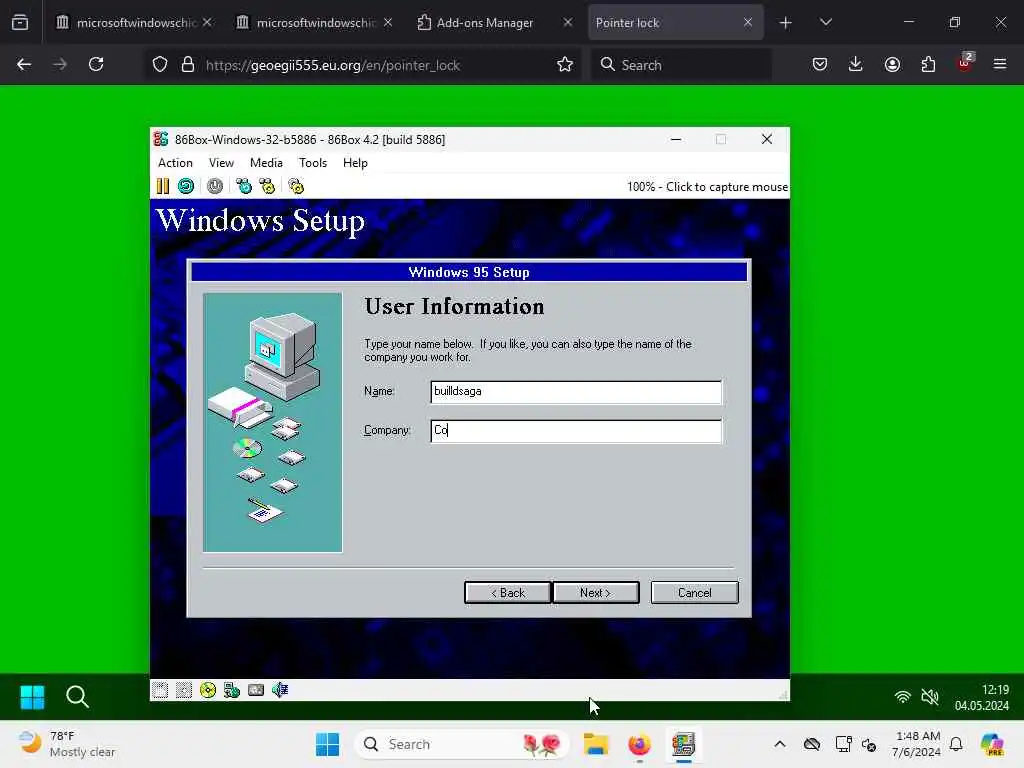This screenshot has width=1024, height=768.
Task: Click second floppy drive icon in 86Box status bar
Action: [184, 690]
